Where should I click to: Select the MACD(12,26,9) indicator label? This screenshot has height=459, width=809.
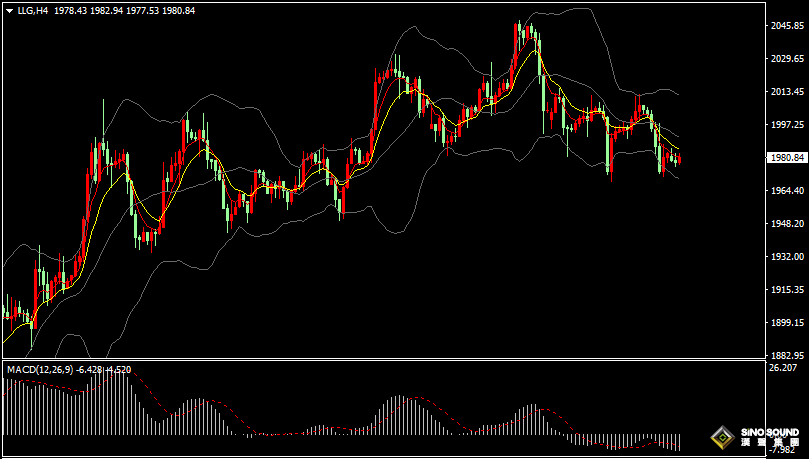tap(39, 370)
